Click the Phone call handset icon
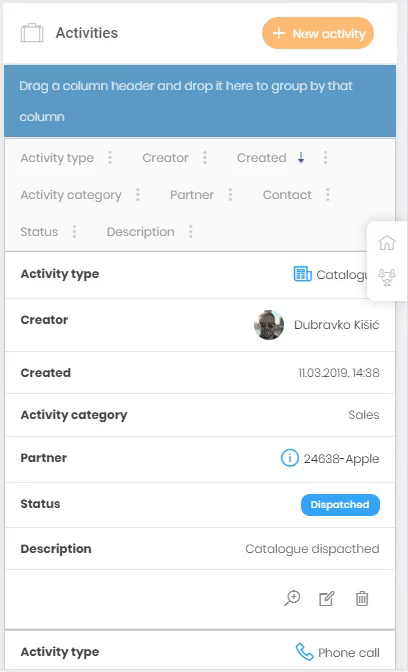Viewport: 408px width, 672px height. pos(305,652)
